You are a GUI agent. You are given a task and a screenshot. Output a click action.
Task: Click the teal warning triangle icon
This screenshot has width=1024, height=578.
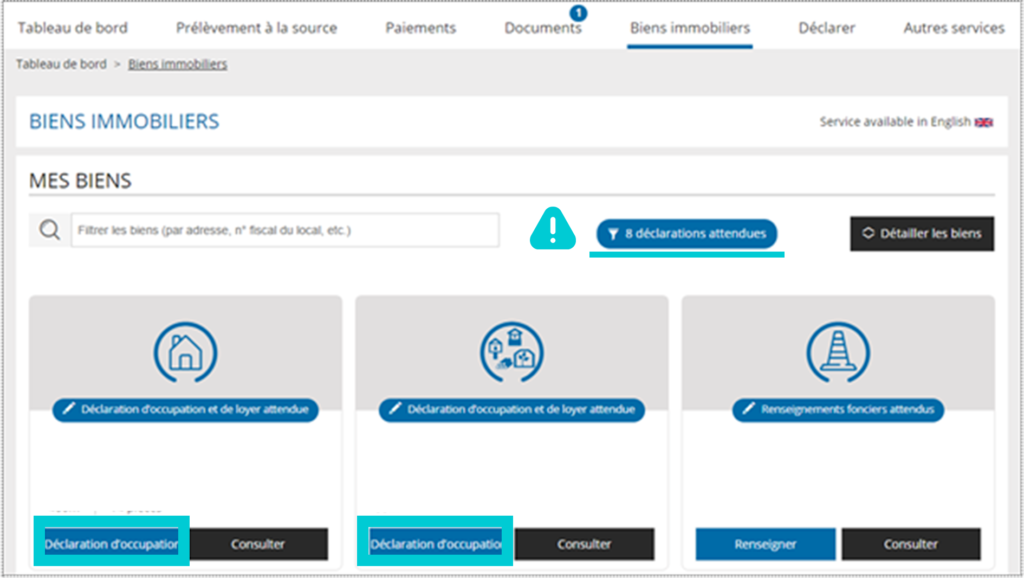[552, 229]
